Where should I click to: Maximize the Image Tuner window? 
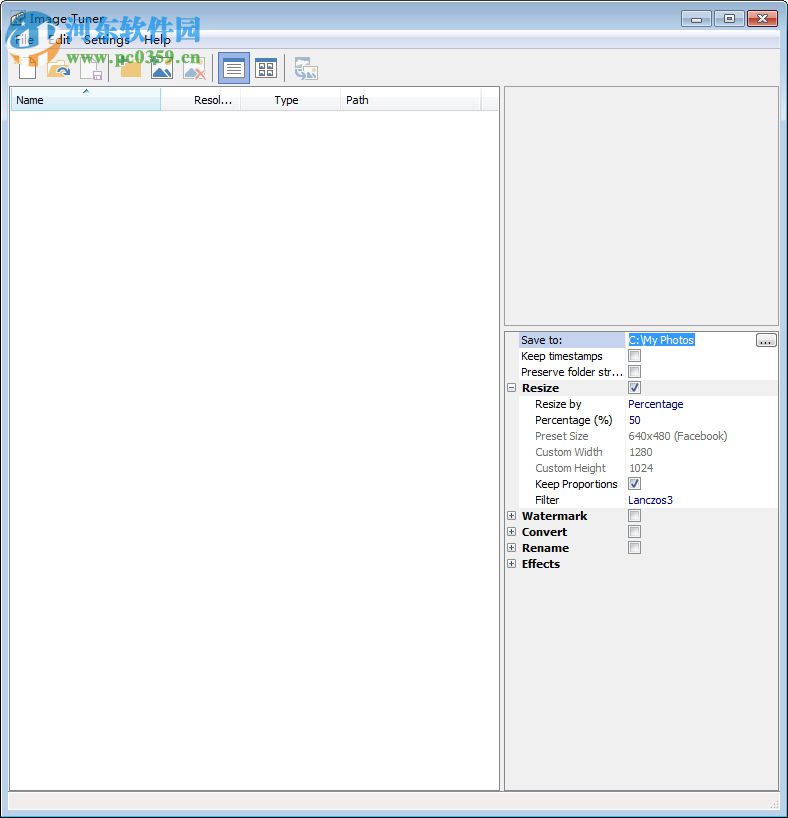pos(729,19)
